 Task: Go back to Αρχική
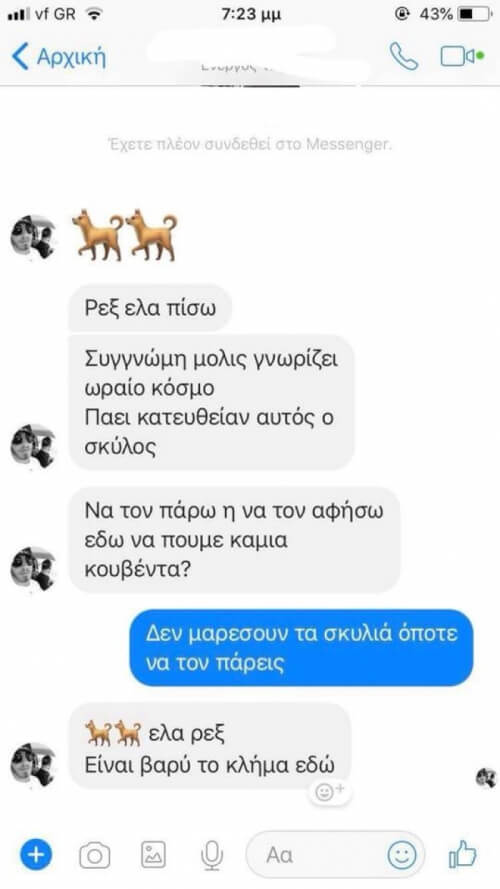pyautogui.click(x=58, y=57)
